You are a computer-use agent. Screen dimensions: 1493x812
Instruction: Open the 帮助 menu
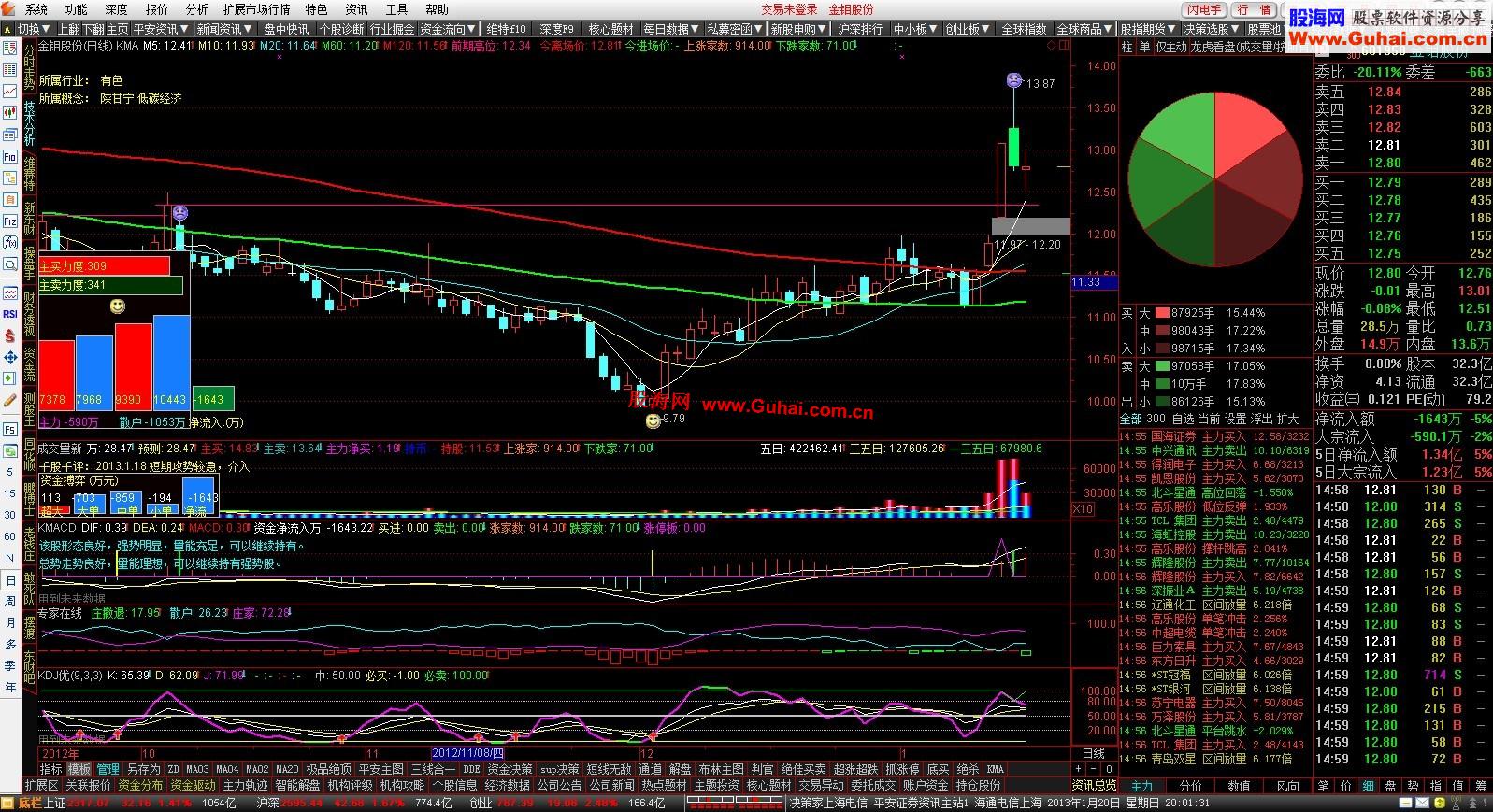click(438, 9)
